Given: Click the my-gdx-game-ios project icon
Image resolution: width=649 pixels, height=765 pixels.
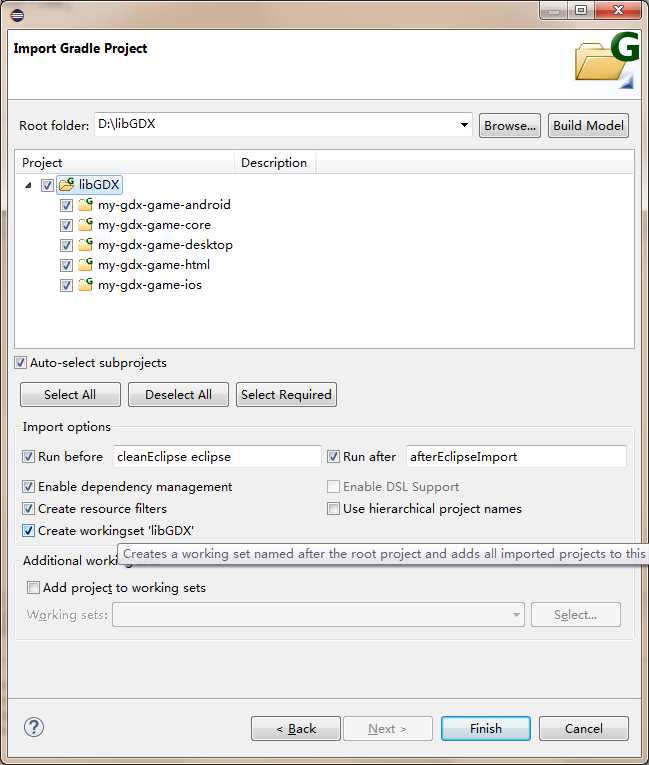Looking at the screenshot, I should (85, 284).
